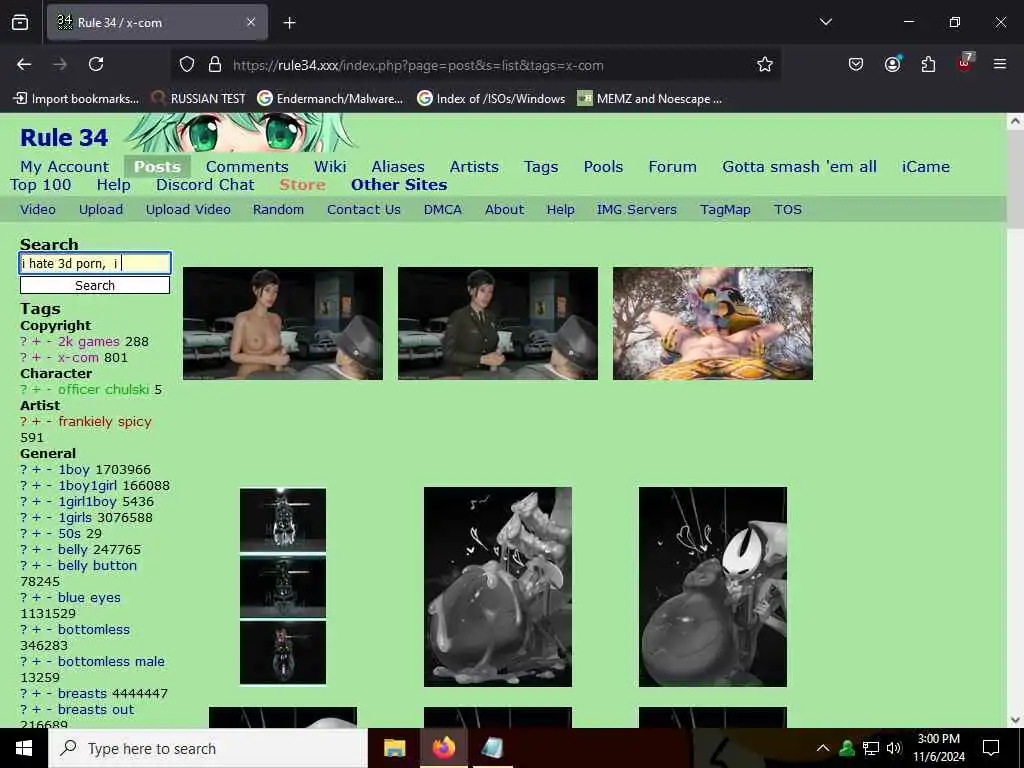Open volume control in system tray
This screenshot has height=768, width=1024.
(x=894, y=748)
